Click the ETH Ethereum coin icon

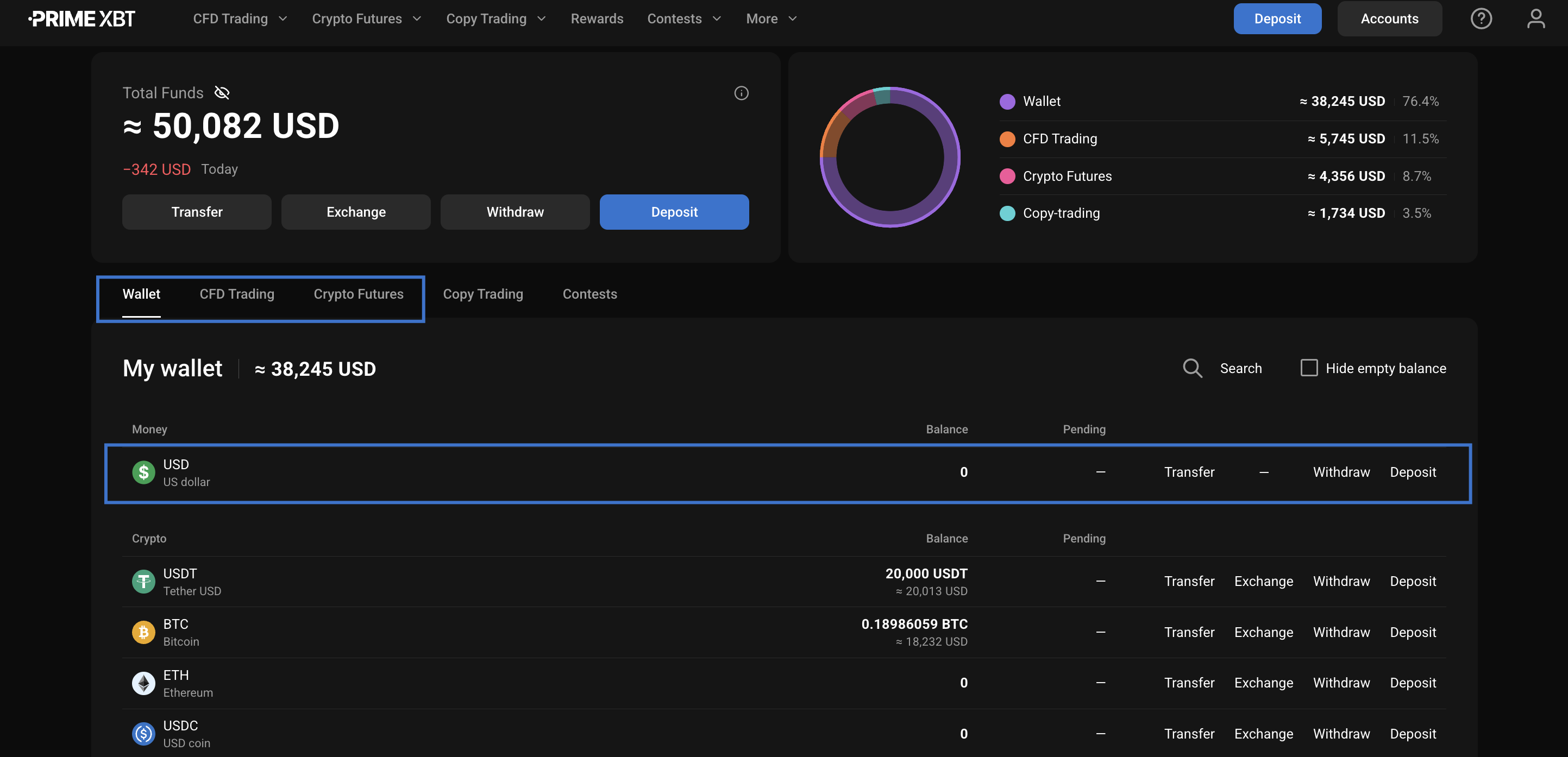click(143, 683)
